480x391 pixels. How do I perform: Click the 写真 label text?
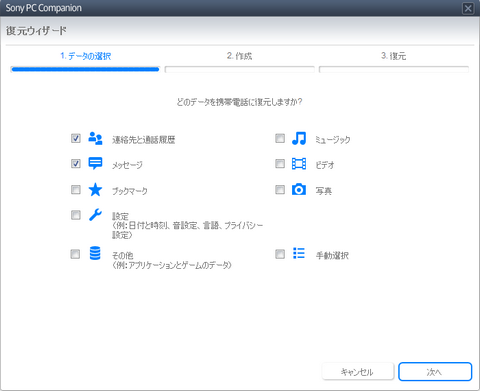coord(324,191)
